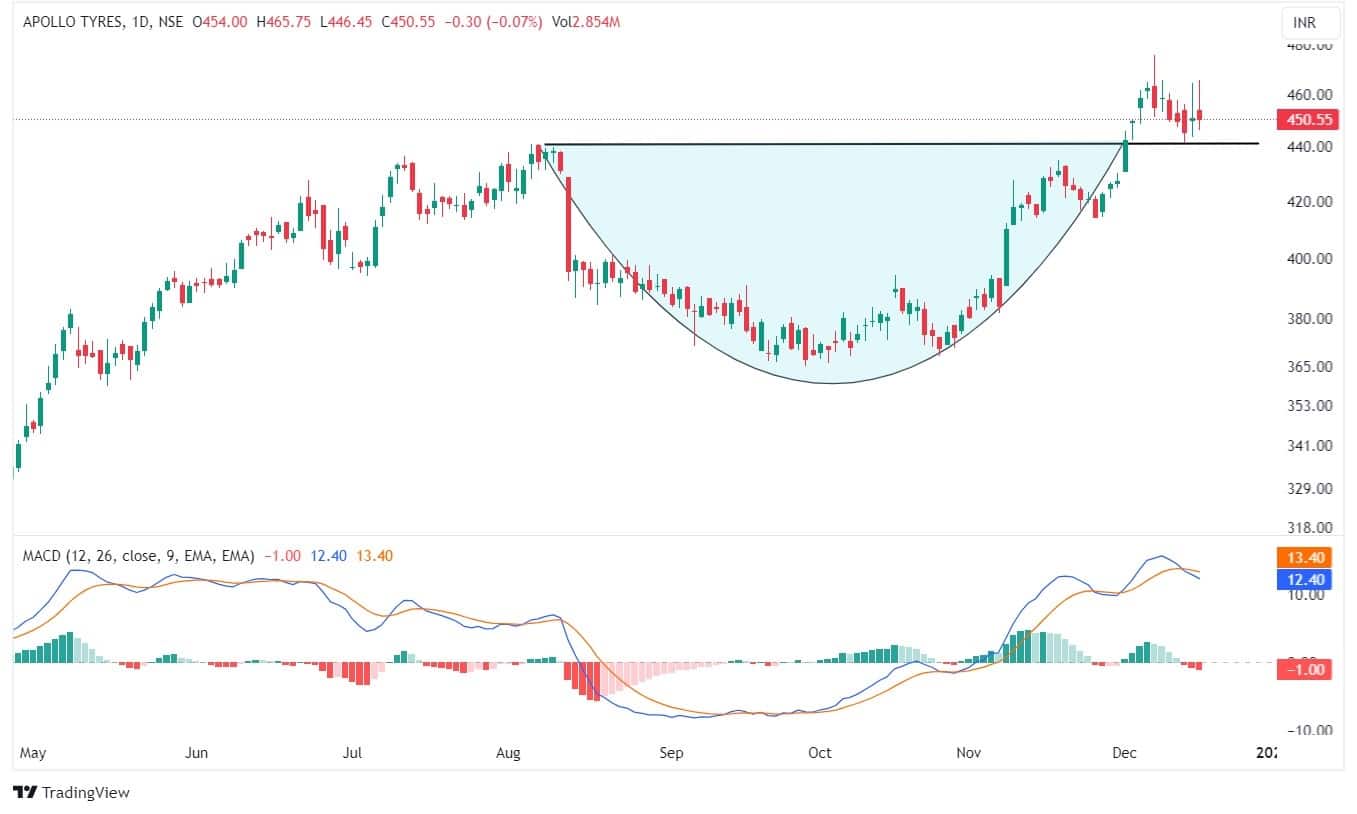Image resolution: width=1357 pixels, height=814 pixels.
Task: Click the 365.00 price axis label
Action: tap(1310, 367)
